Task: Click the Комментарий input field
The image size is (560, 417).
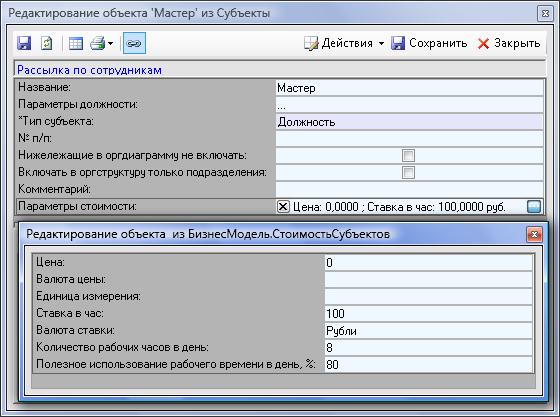Action: pos(409,189)
